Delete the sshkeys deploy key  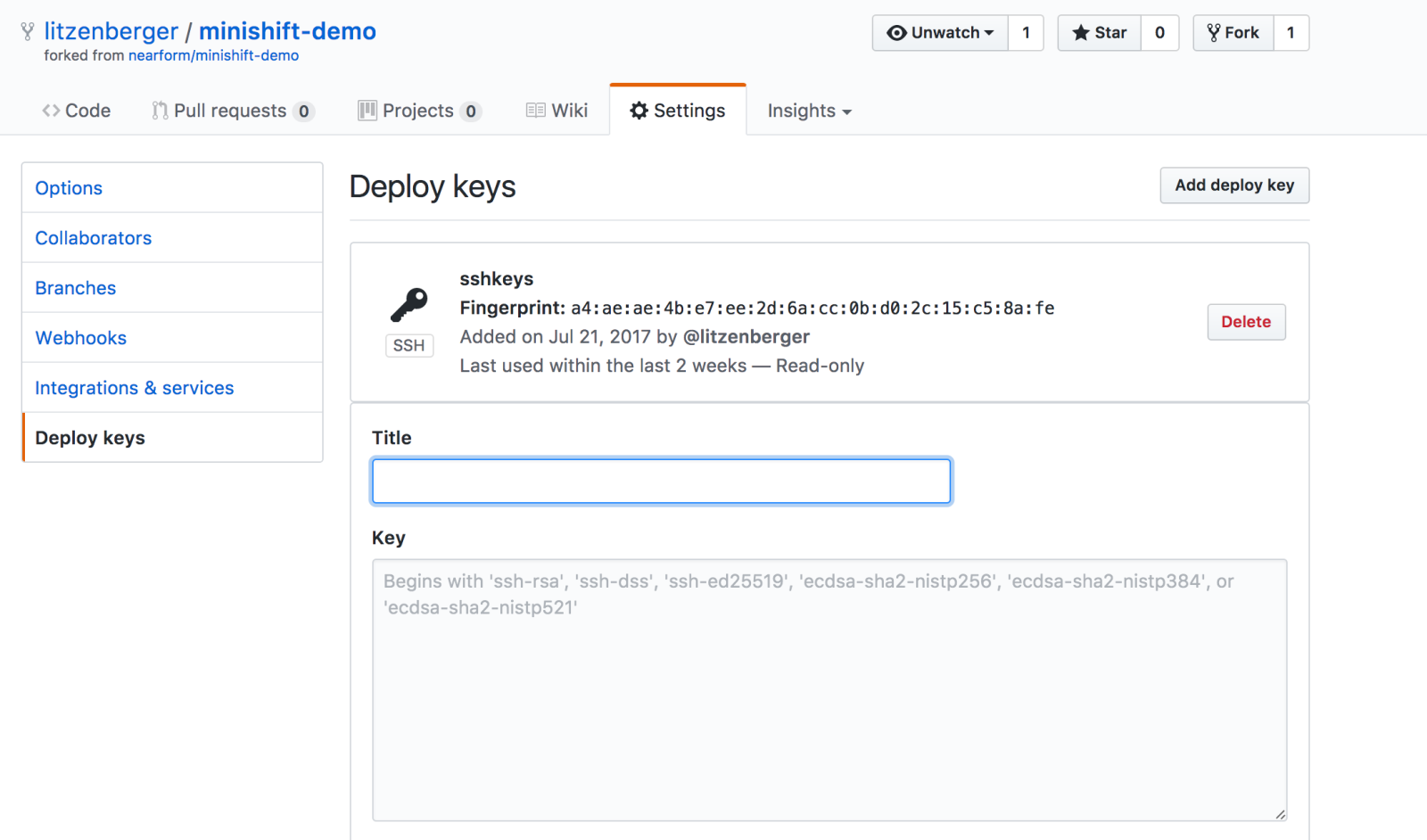[x=1246, y=322]
